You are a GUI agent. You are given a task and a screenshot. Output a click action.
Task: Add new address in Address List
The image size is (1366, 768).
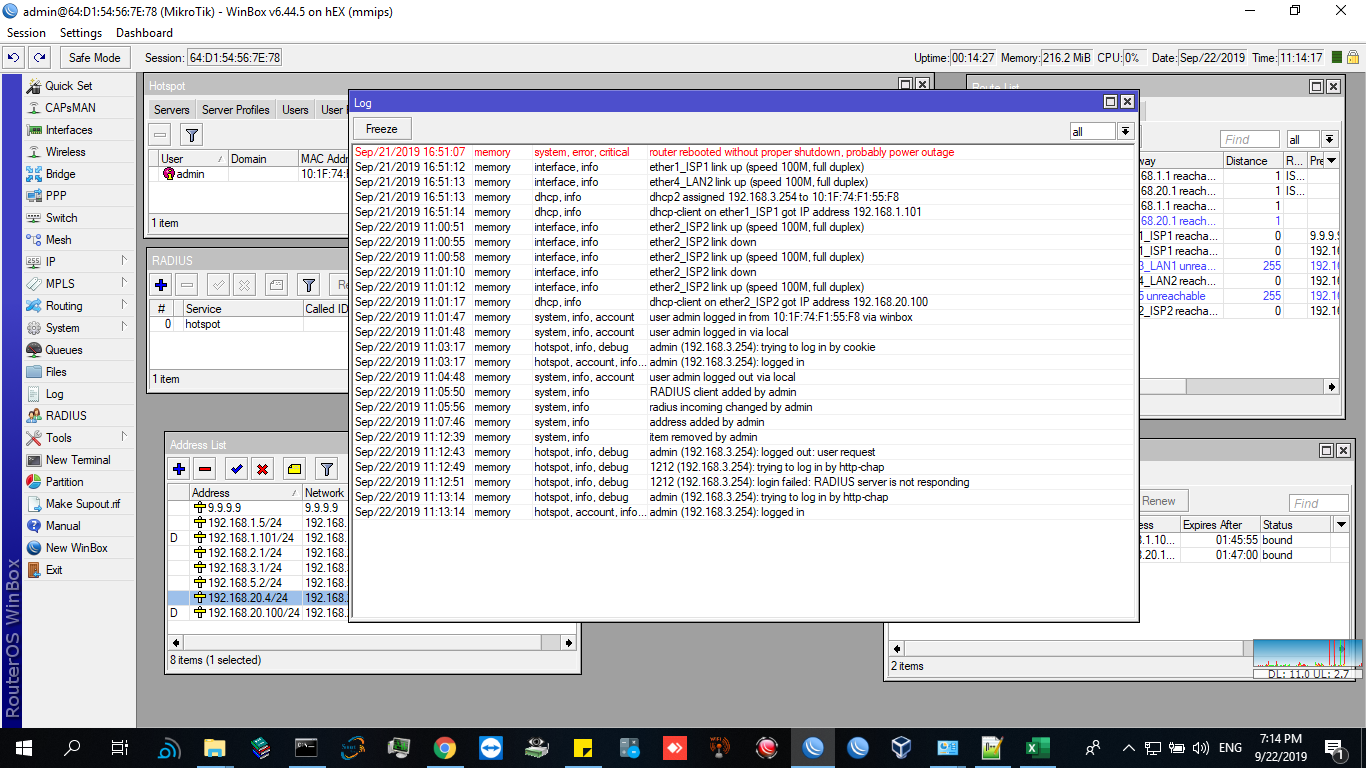pyautogui.click(x=179, y=469)
